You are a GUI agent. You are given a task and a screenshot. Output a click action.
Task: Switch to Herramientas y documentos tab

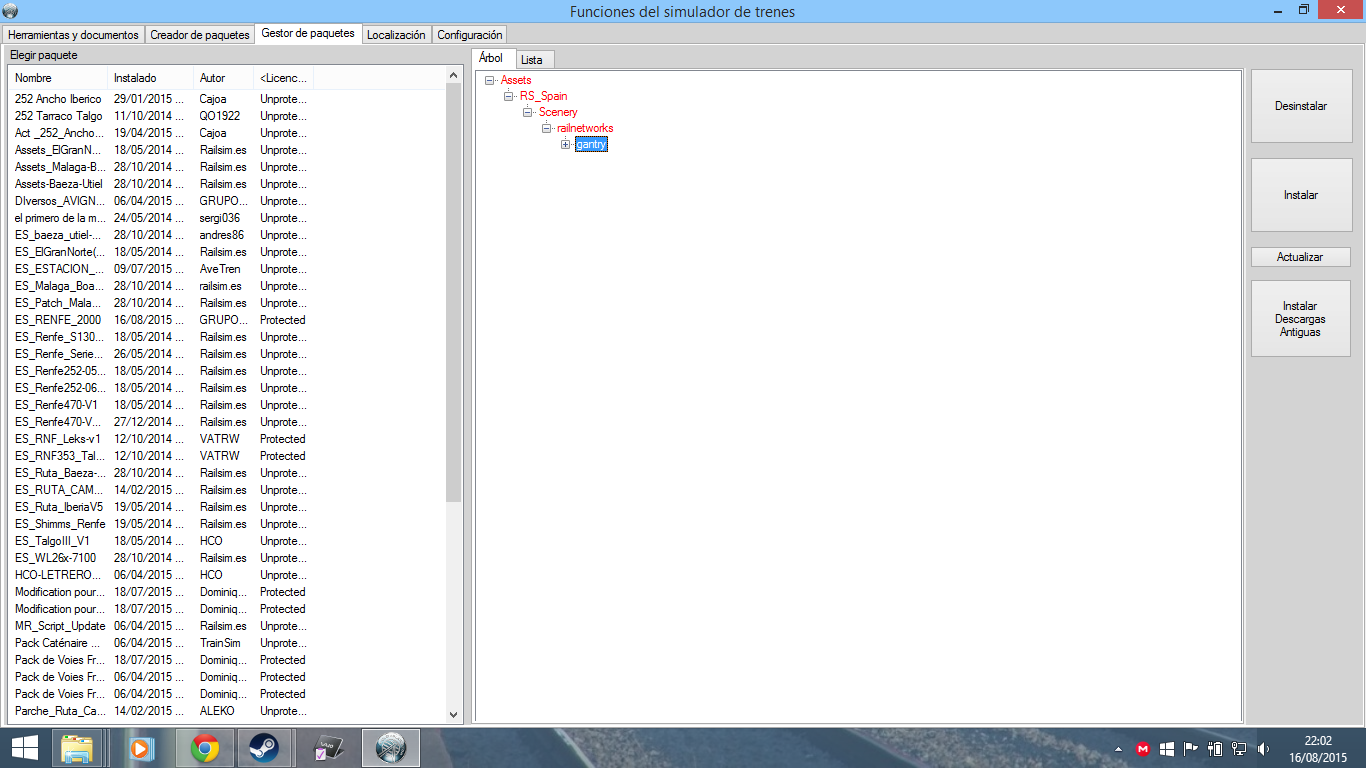[75, 35]
